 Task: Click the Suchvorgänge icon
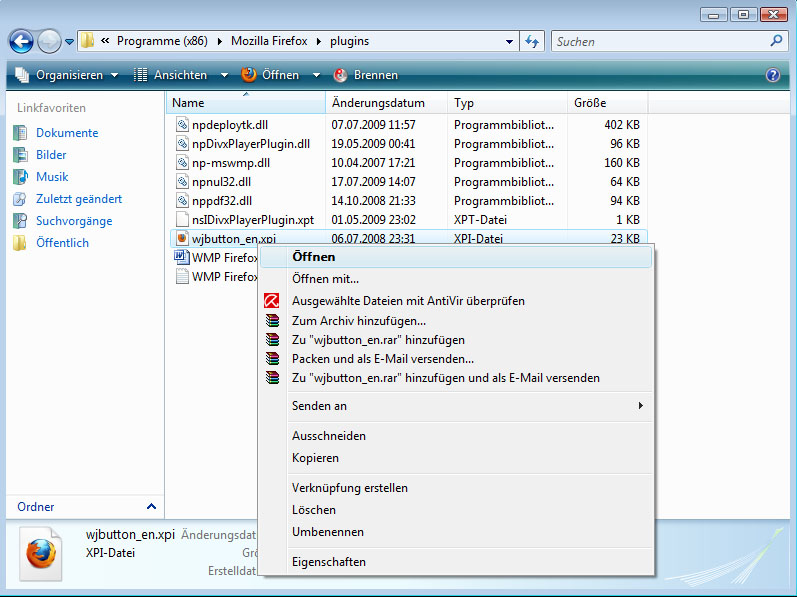click(x=20, y=221)
